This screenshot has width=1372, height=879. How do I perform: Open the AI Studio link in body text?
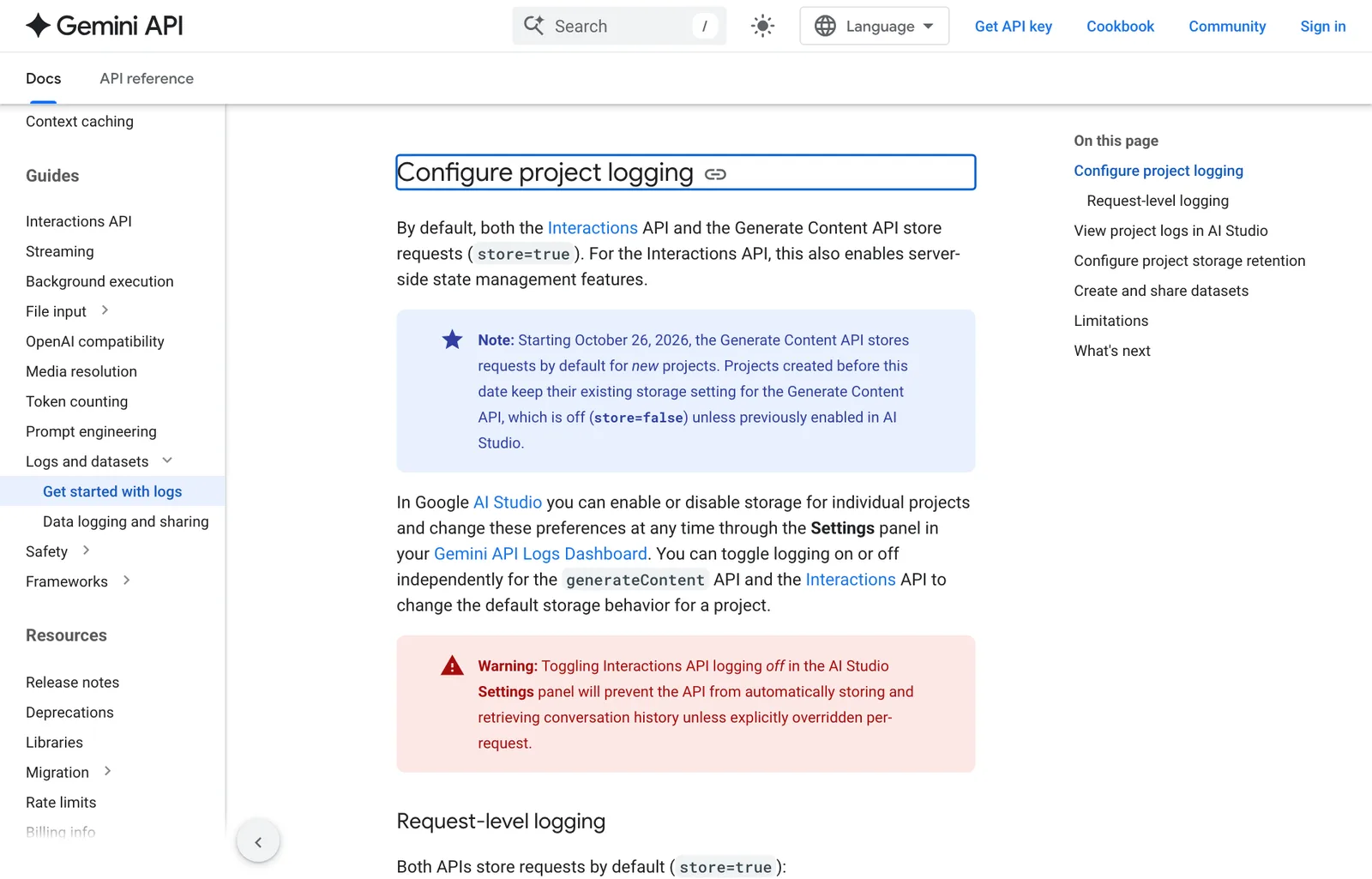click(x=508, y=503)
